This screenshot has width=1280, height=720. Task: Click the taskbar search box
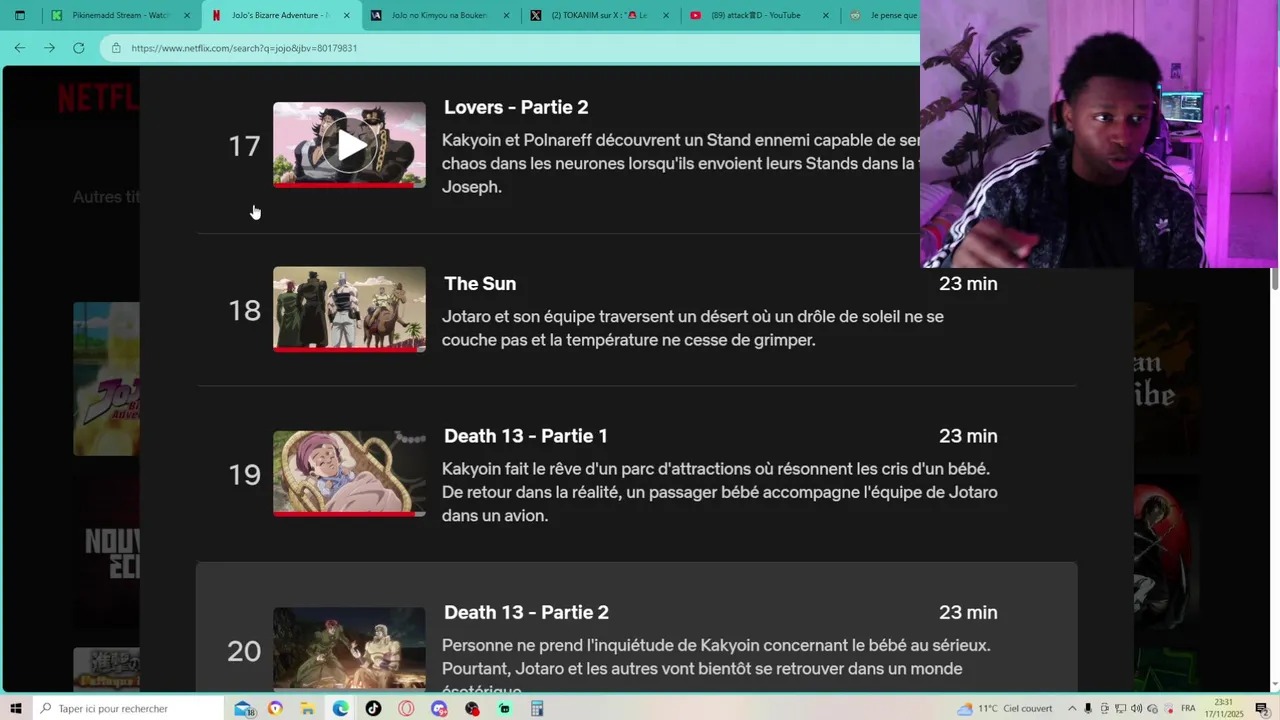coord(128,708)
